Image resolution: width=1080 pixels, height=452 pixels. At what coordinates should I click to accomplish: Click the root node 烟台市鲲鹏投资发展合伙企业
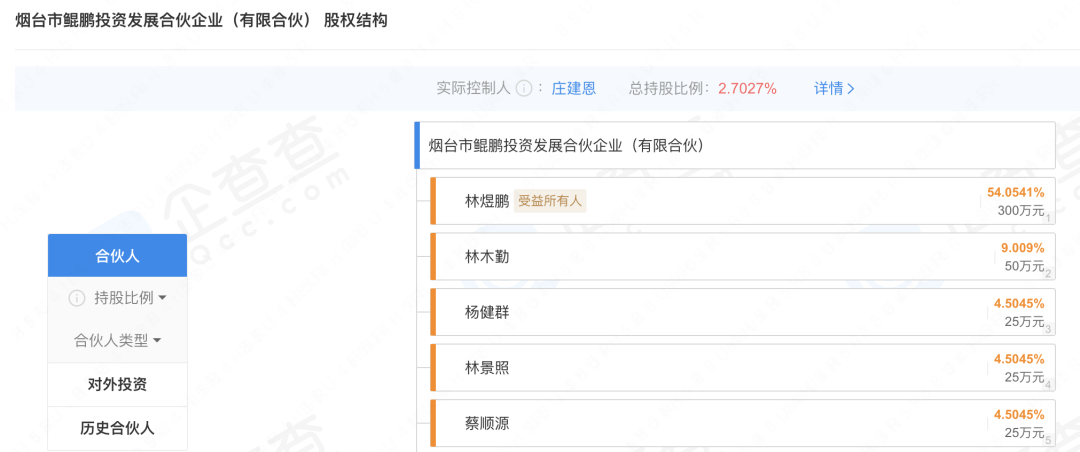[566, 146]
